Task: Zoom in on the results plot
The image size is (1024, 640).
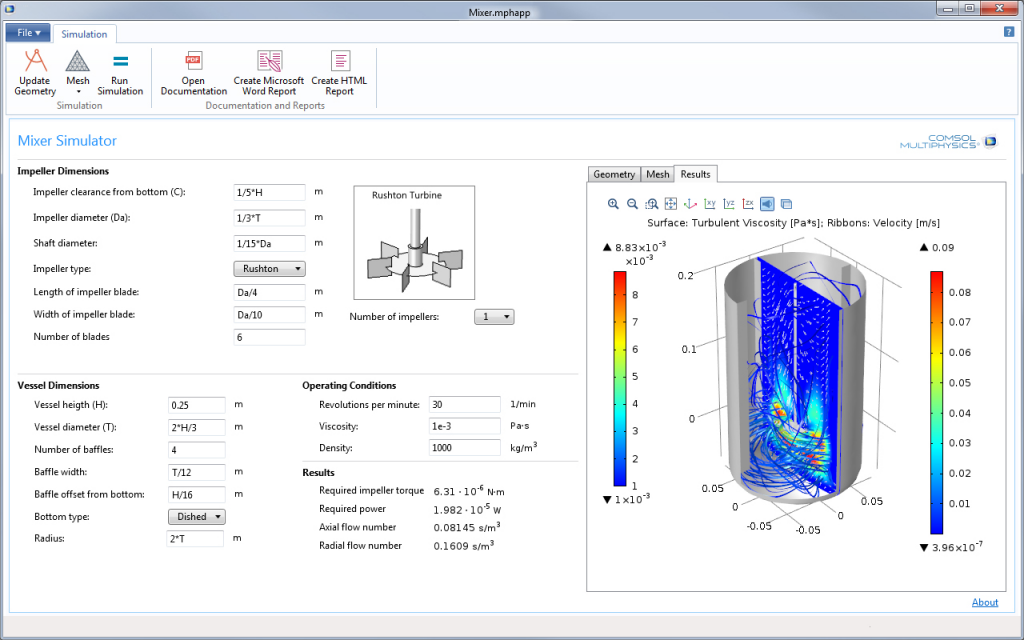Action: pos(613,204)
